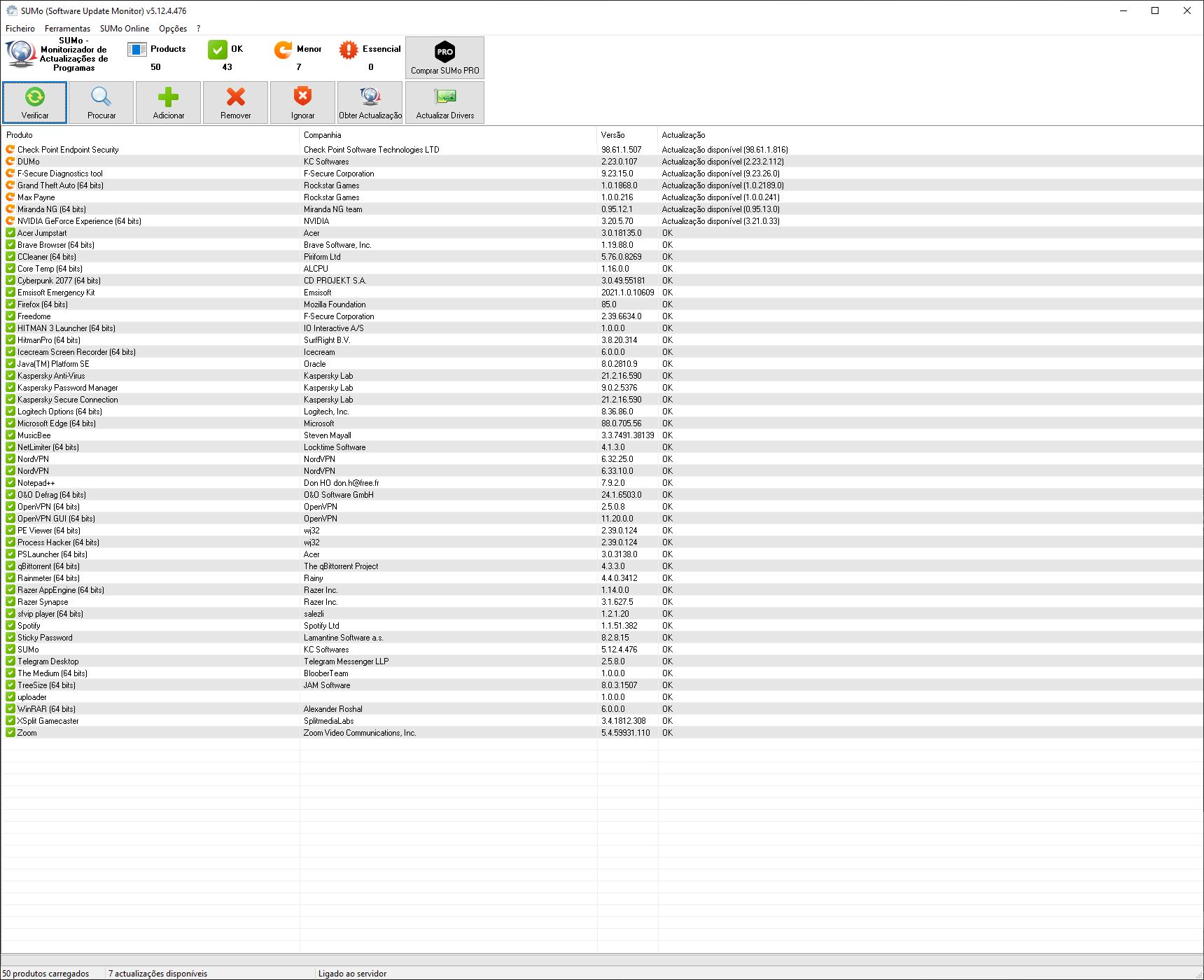
Task: Click the orange Menor updates icon
Action: pyautogui.click(x=283, y=50)
